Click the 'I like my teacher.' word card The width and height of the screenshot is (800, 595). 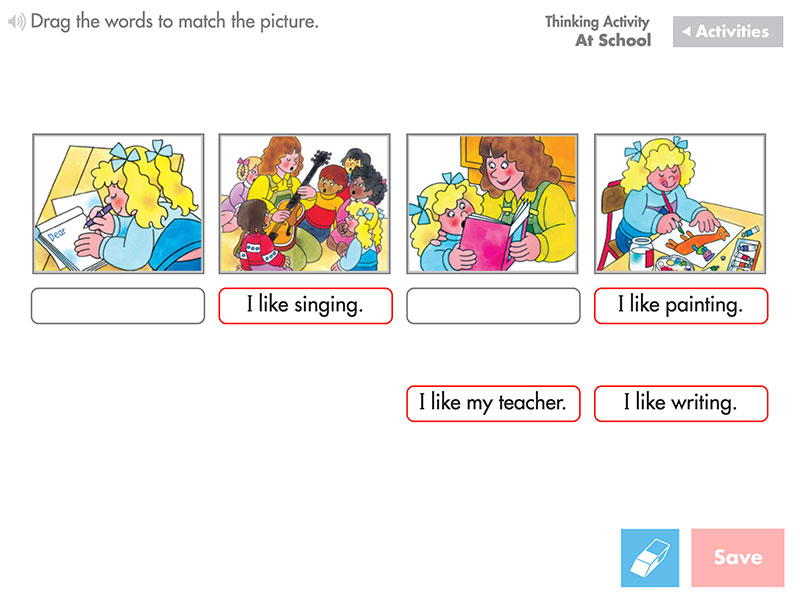click(x=493, y=403)
